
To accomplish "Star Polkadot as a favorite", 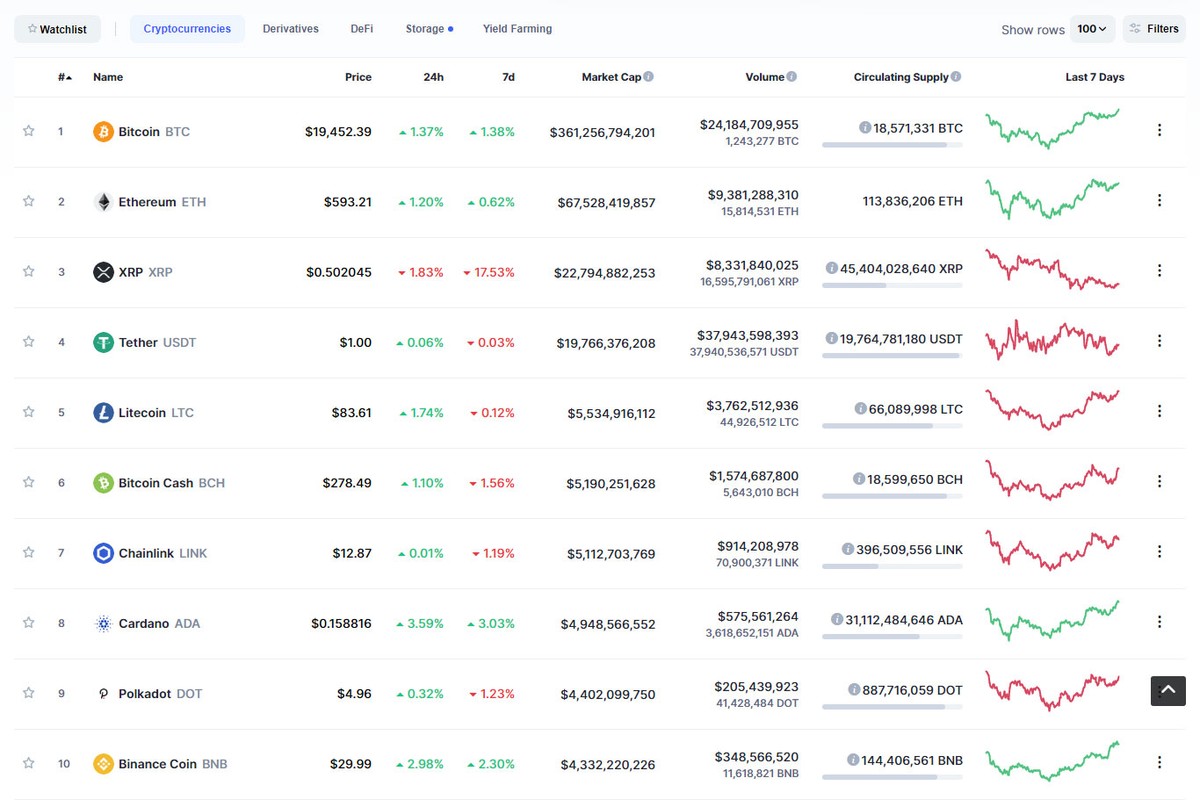I will (29, 692).
